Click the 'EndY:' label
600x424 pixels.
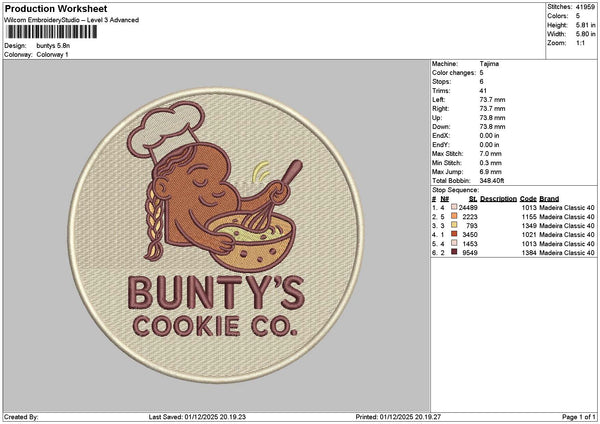tap(441, 145)
